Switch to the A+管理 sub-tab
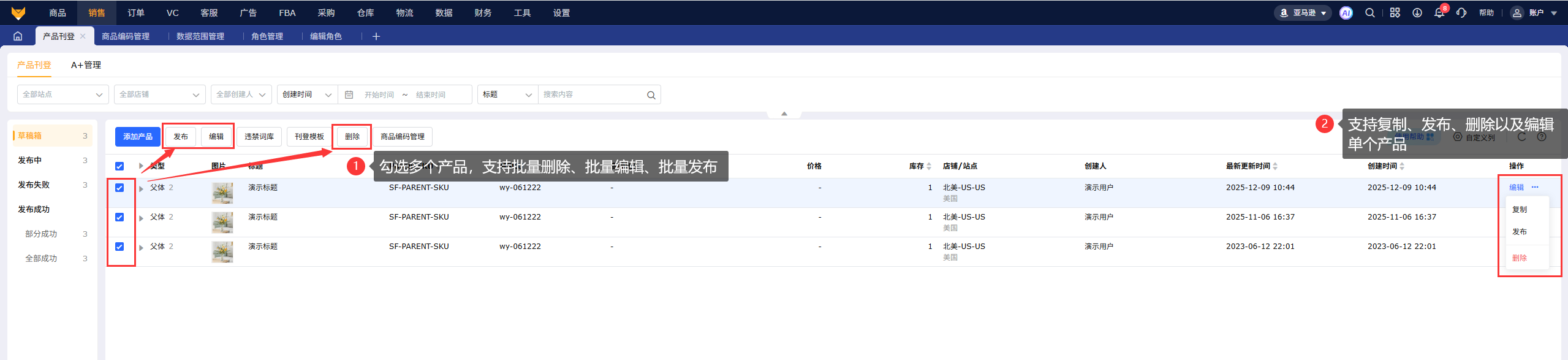 pyautogui.click(x=86, y=65)
